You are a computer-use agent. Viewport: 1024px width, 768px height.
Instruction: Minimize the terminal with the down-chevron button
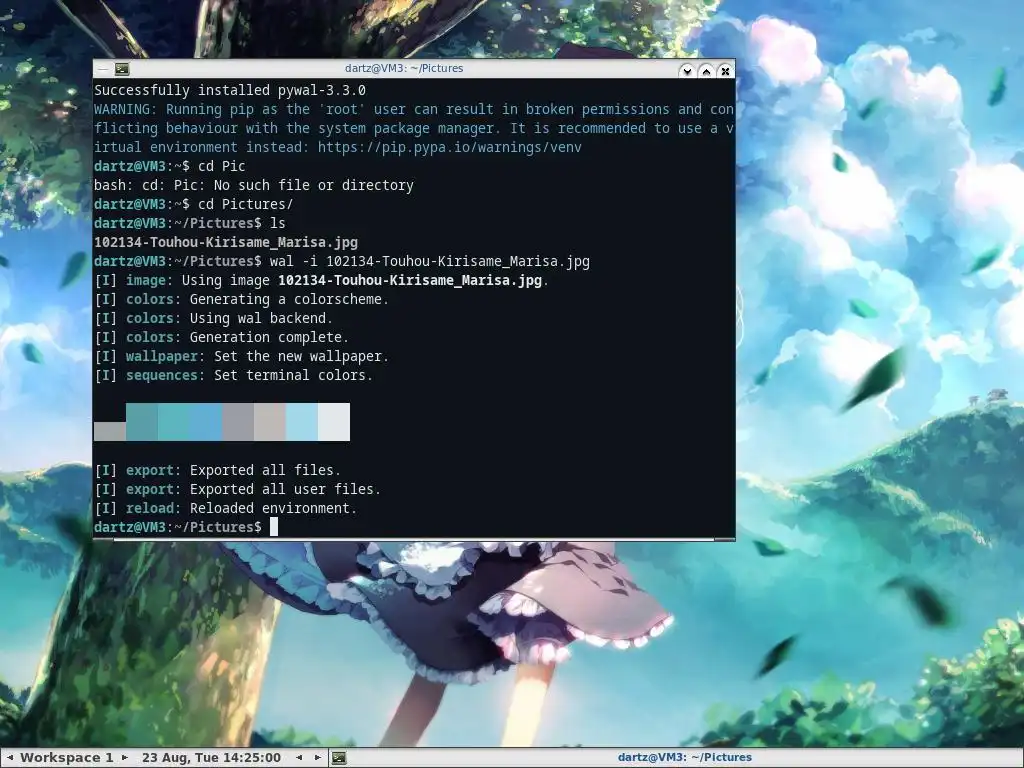[686, 71]
